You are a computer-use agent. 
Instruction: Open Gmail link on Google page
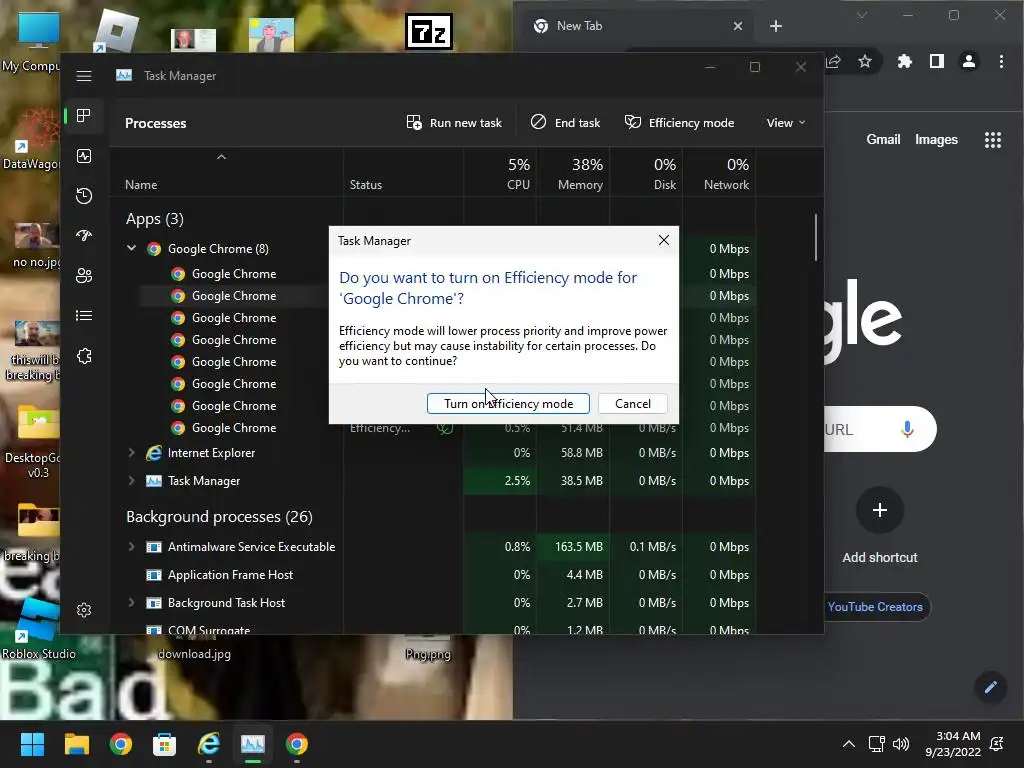pos(883,139)
